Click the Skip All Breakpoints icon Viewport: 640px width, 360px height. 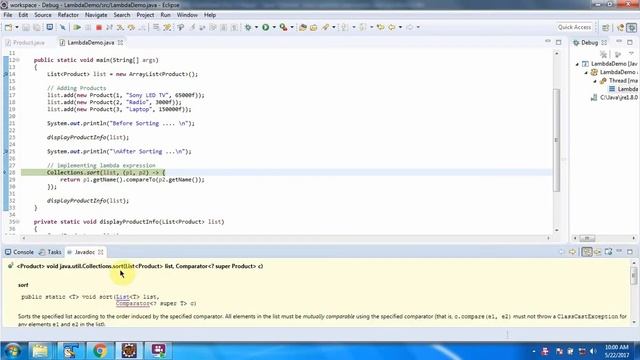tap(63, 27)
